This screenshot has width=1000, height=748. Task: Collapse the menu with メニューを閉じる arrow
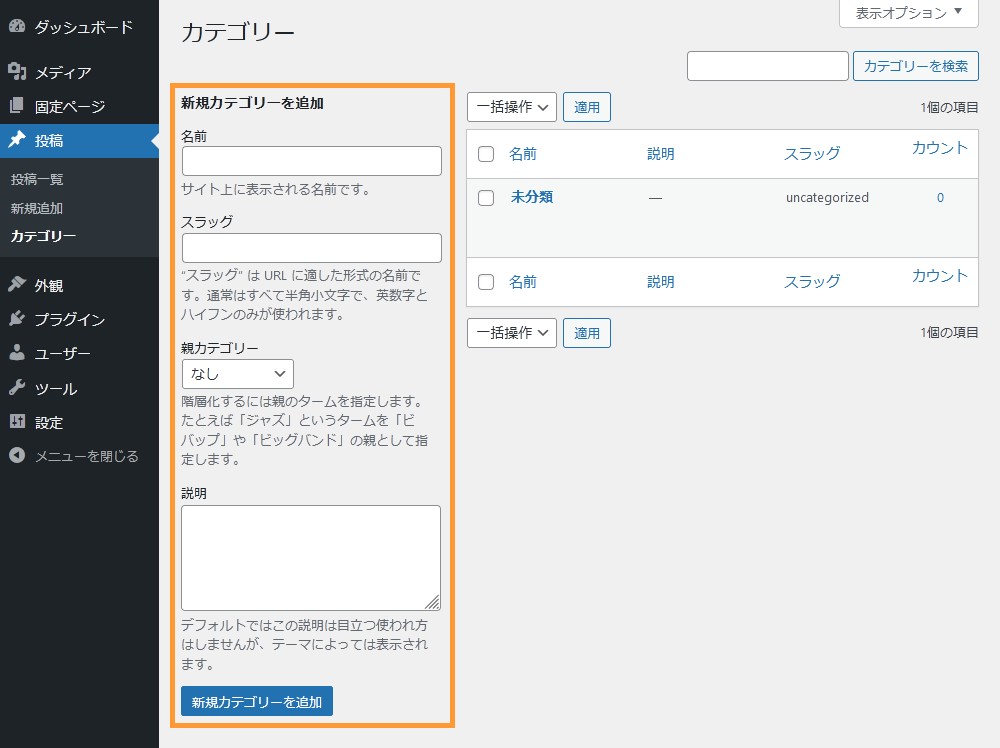point(17,456)
